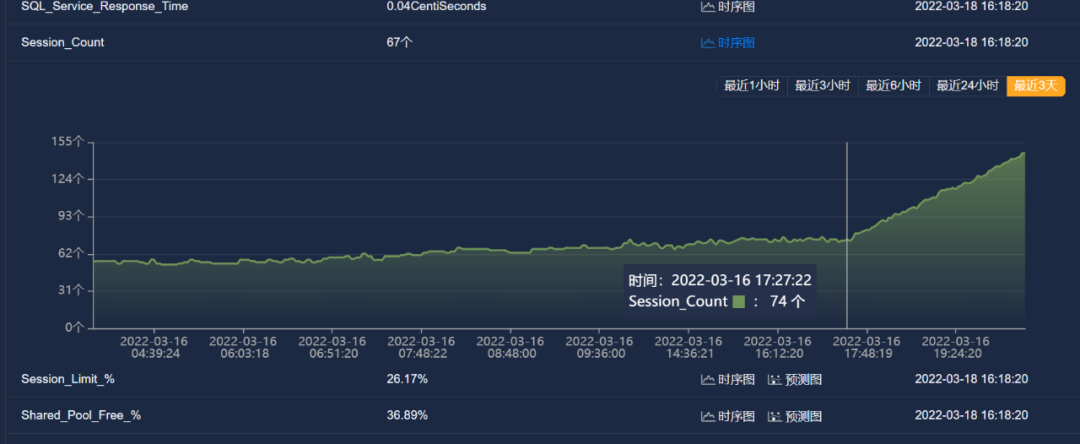Select the 最近3天 time range tab
Screen dimensions: 1080x444
point(1035,86)
